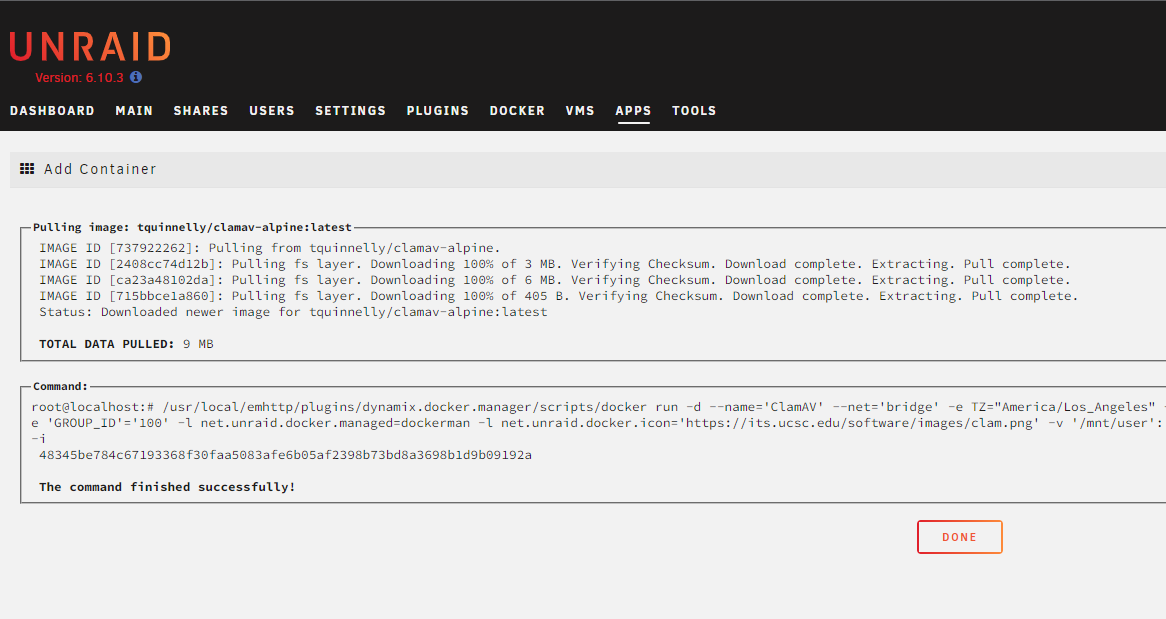Go to the Main tab

point(134,111)
